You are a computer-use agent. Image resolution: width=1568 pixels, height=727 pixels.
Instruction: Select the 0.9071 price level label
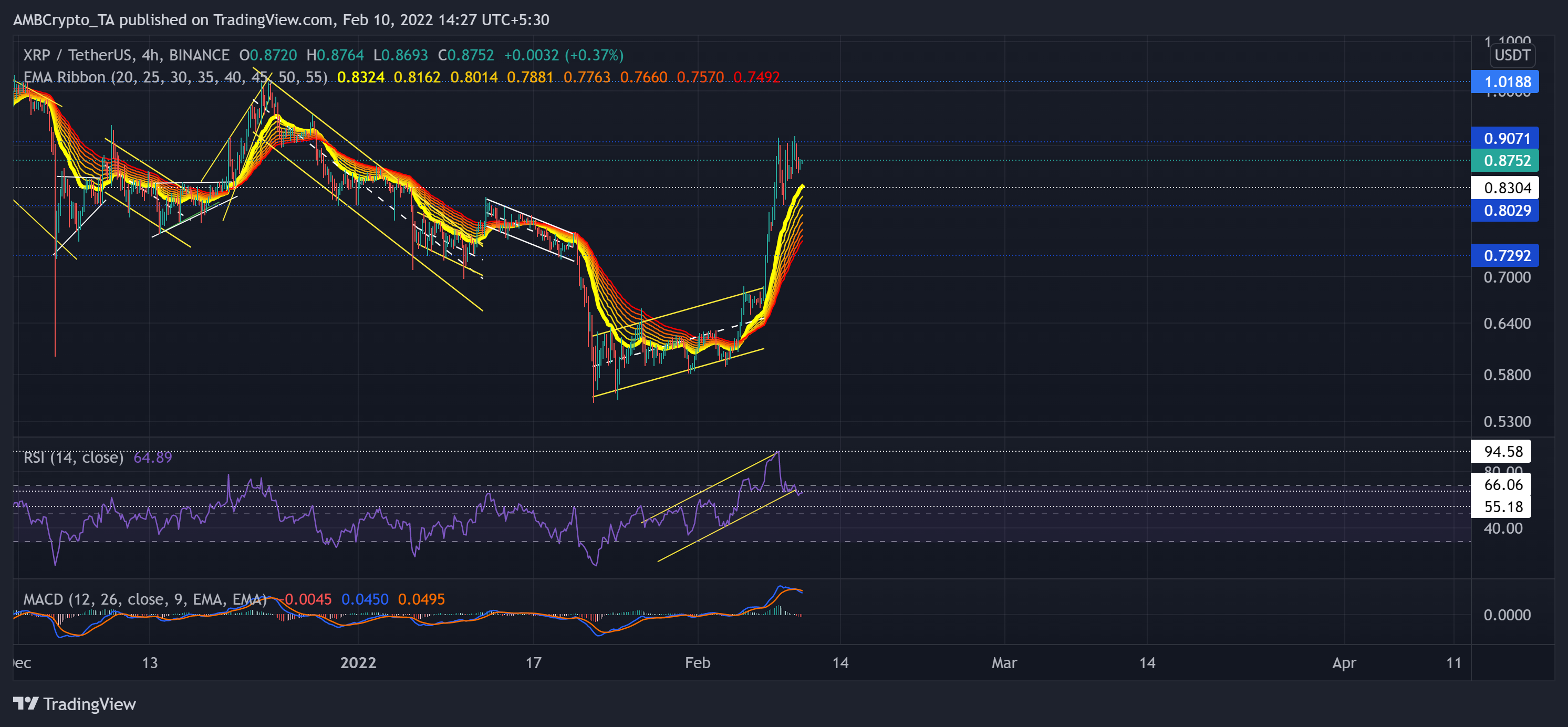[x=1504, y=138]
